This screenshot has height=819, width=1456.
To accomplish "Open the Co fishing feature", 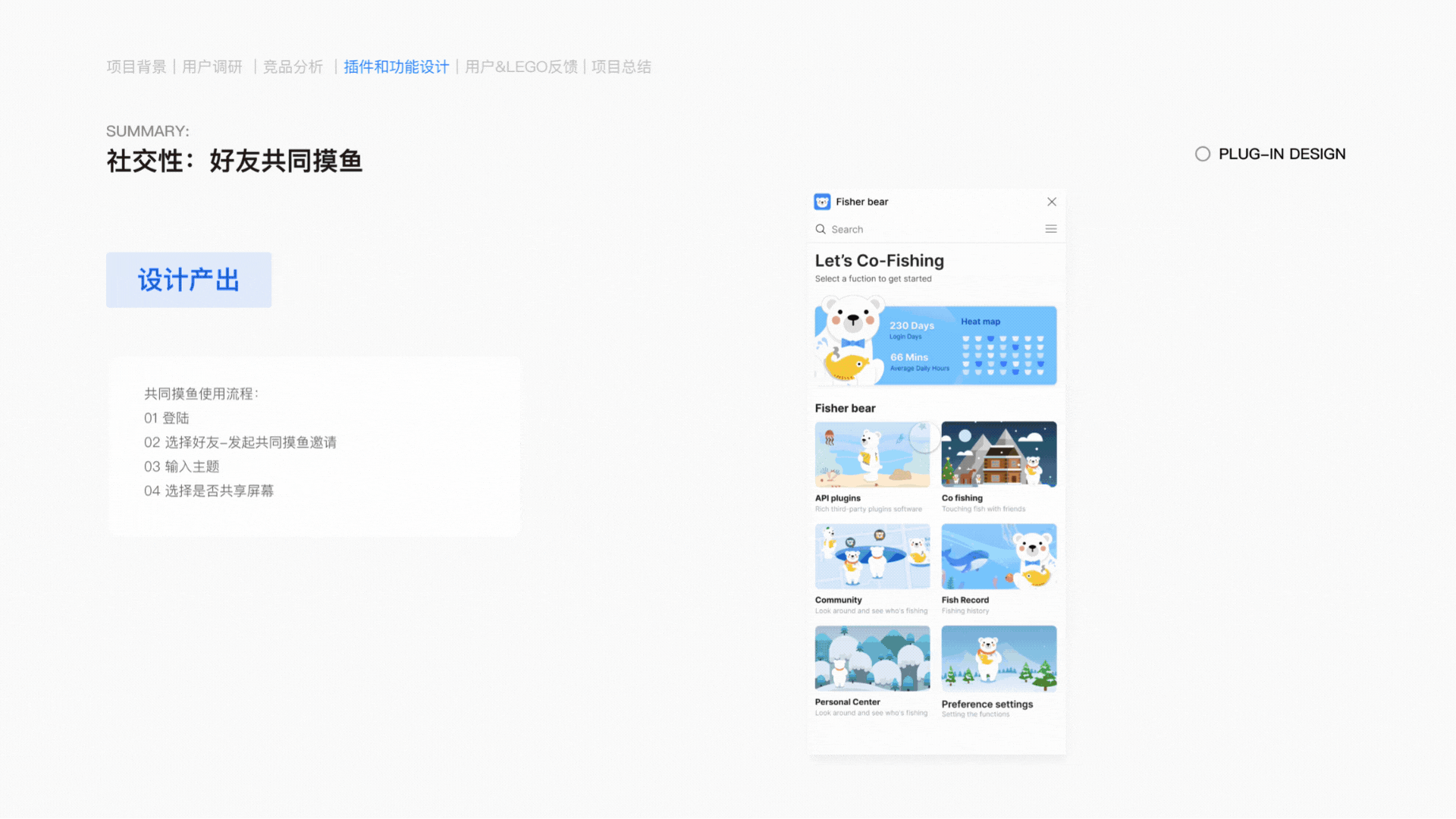I will click(x=998, y=455).
